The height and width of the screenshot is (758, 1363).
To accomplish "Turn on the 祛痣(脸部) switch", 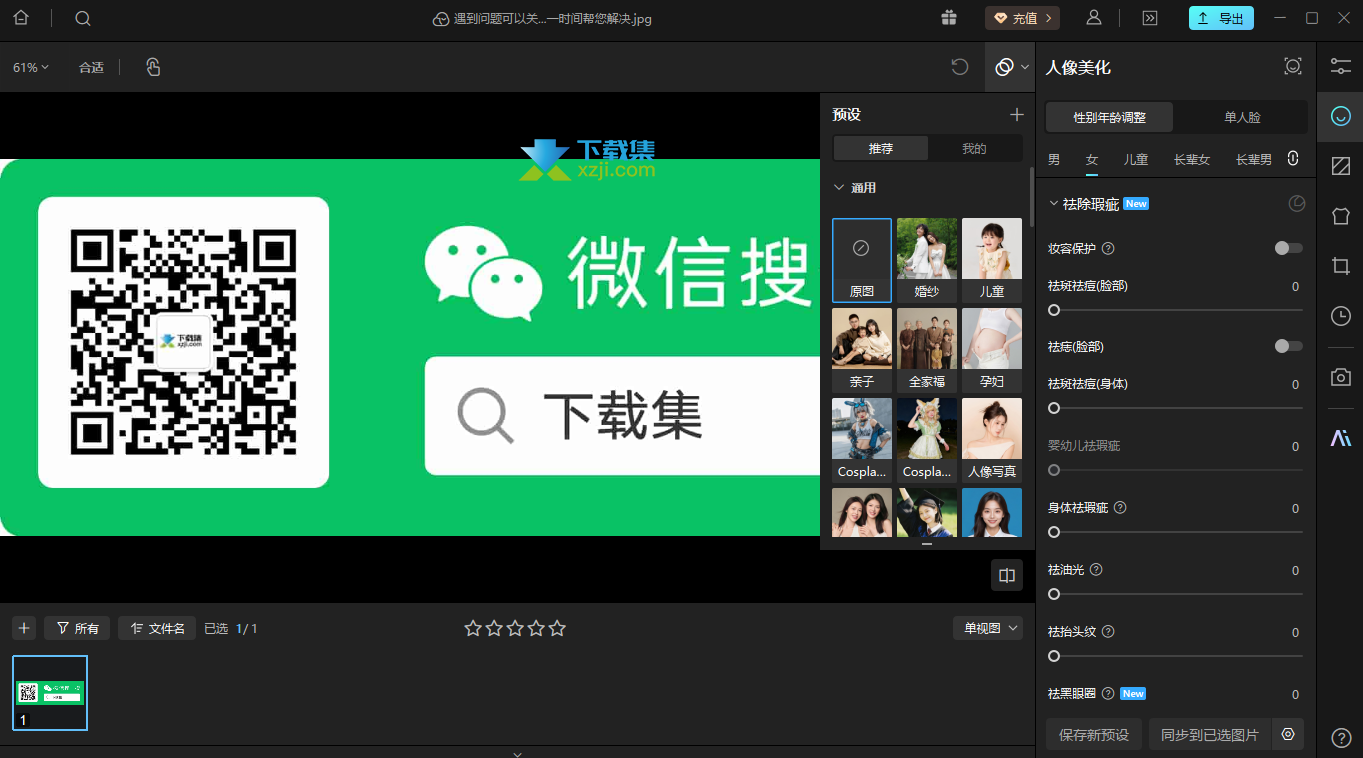I will [1288, 346].
